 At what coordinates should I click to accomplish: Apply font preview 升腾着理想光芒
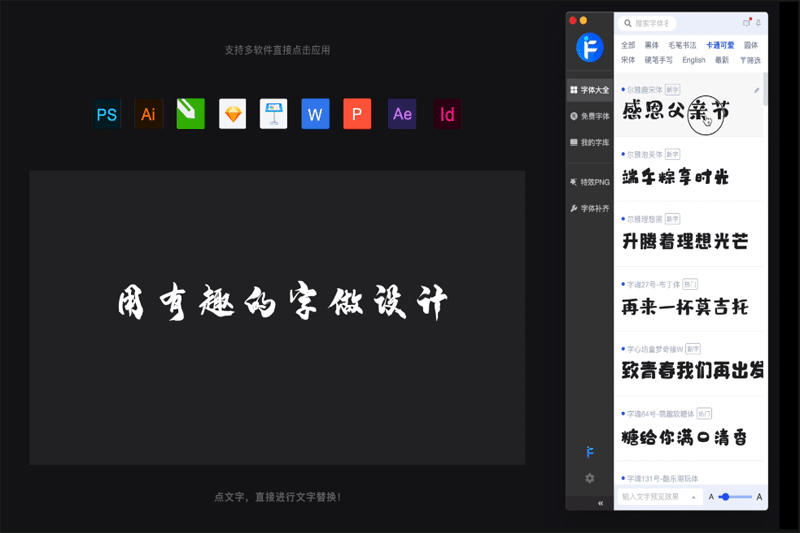point(685,241)
